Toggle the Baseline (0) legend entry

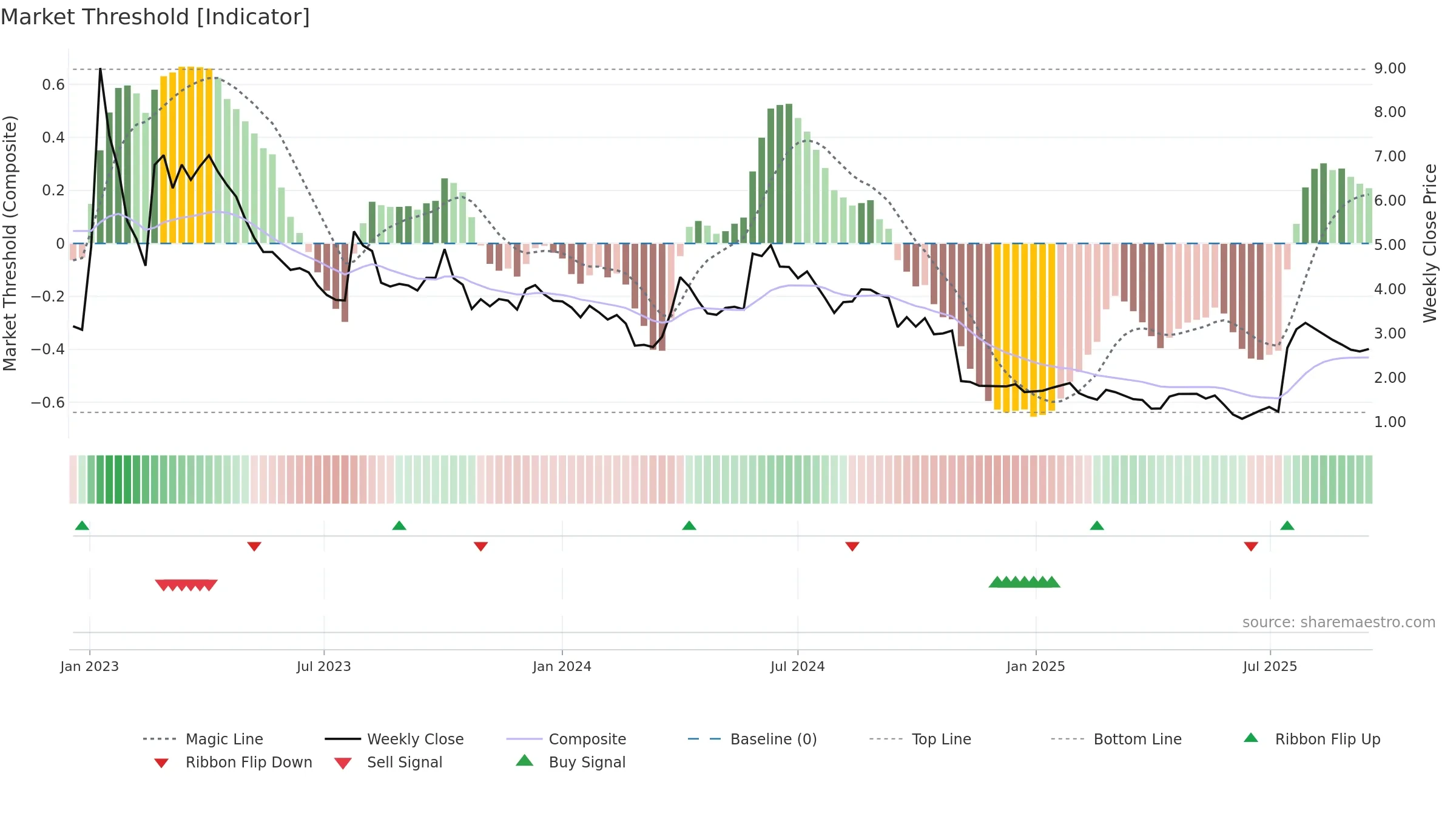pyautogui.click(x=752, y=739)
